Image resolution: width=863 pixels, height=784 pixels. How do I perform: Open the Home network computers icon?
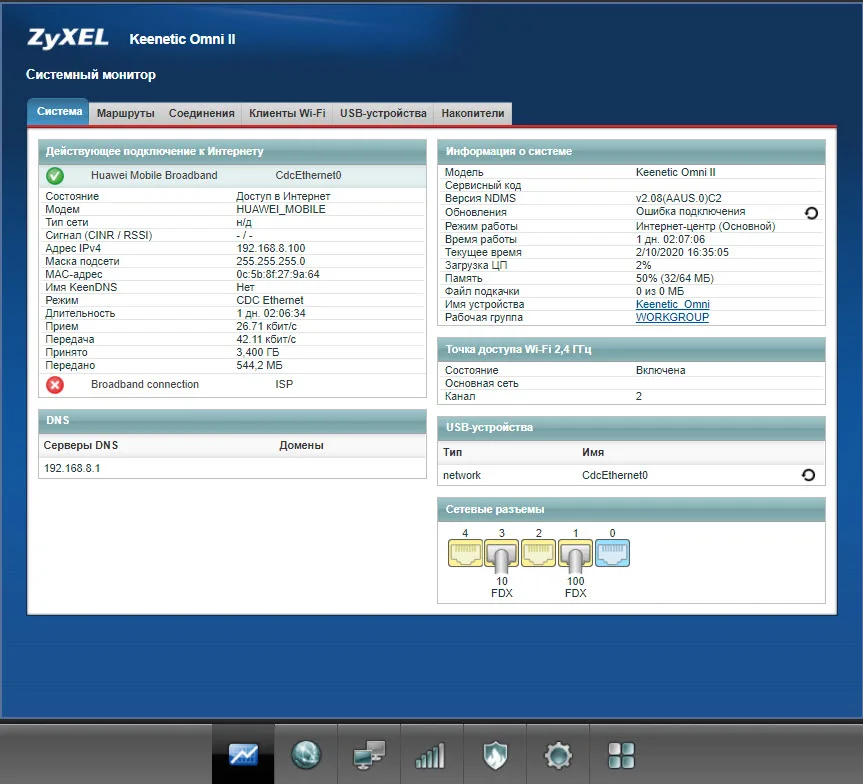tap(369, 754)
